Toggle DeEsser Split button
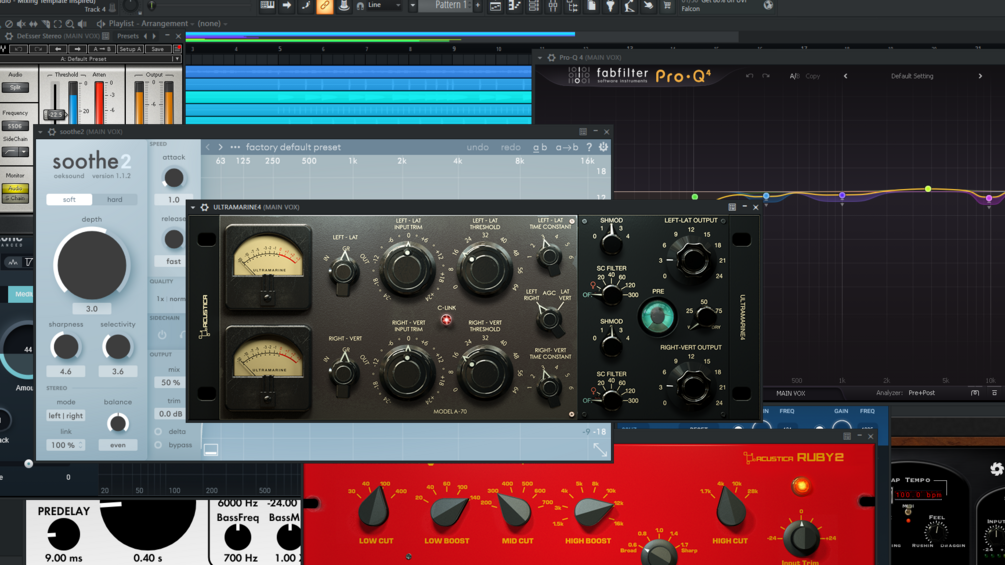 point(15,87)
